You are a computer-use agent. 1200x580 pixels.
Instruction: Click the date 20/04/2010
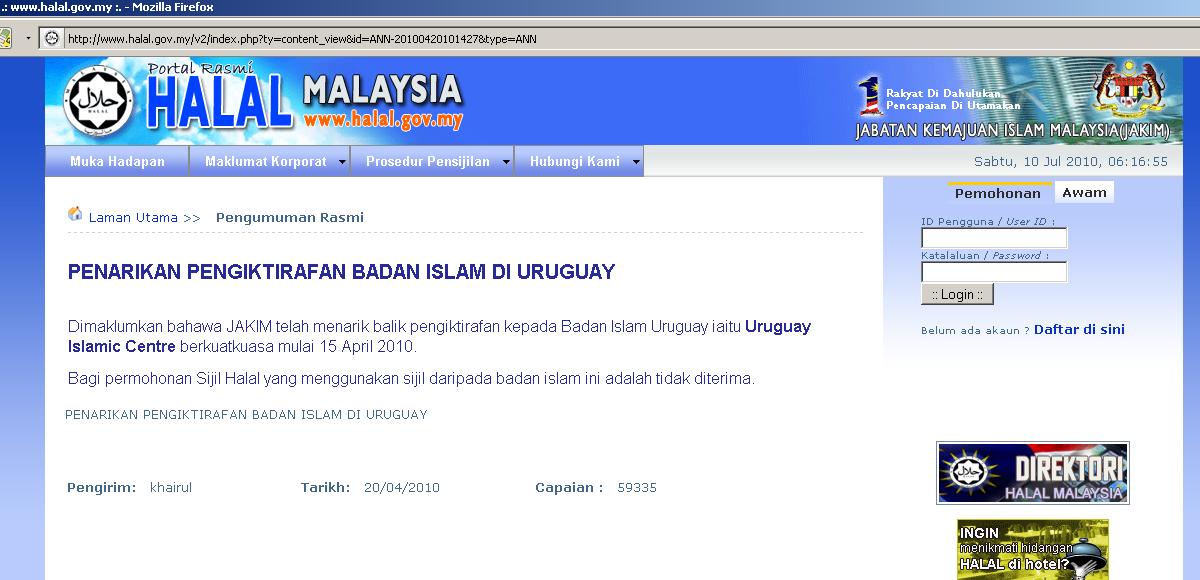tap(402, 488)
